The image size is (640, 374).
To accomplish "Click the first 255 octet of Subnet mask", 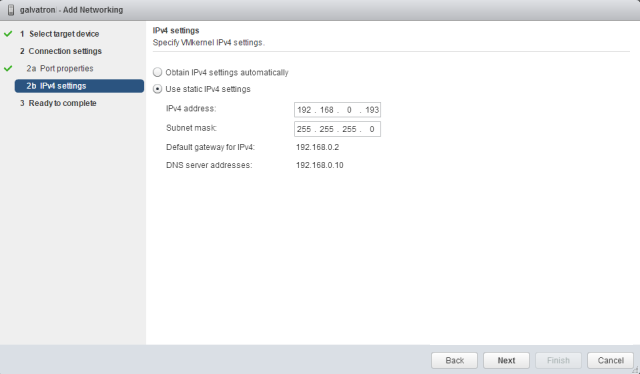I will coord(304,129).
